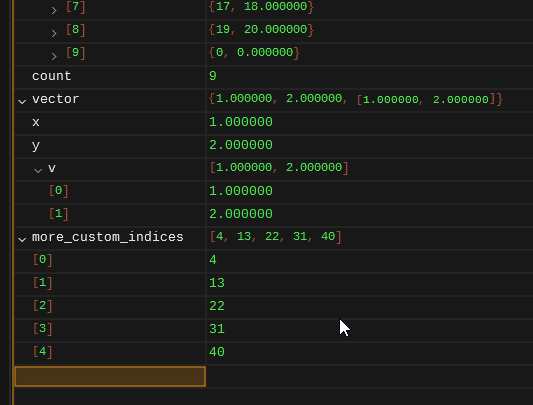Click value {0, 0.000000}
The image size is (533, 405).
point(254,53)
